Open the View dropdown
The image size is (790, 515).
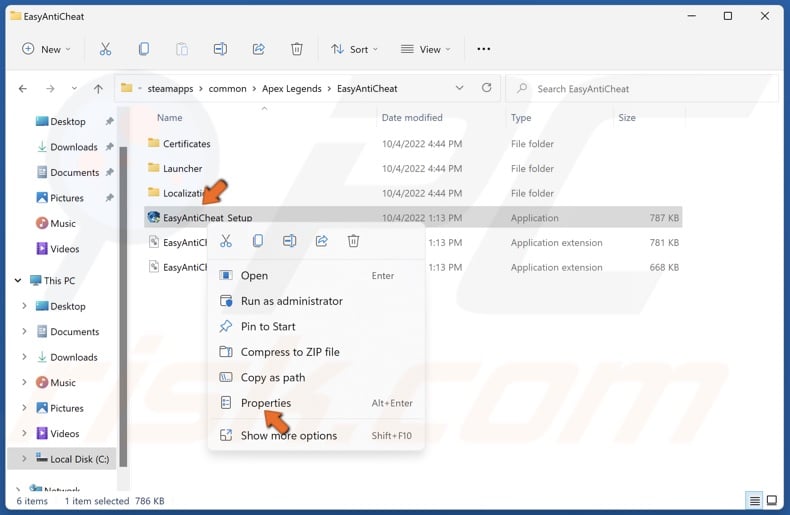click(426, 49)
